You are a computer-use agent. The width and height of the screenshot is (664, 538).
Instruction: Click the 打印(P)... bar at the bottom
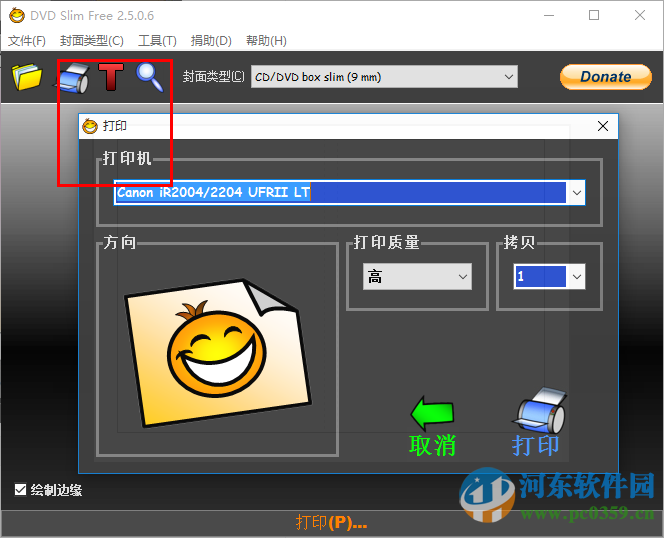point(332,523)
